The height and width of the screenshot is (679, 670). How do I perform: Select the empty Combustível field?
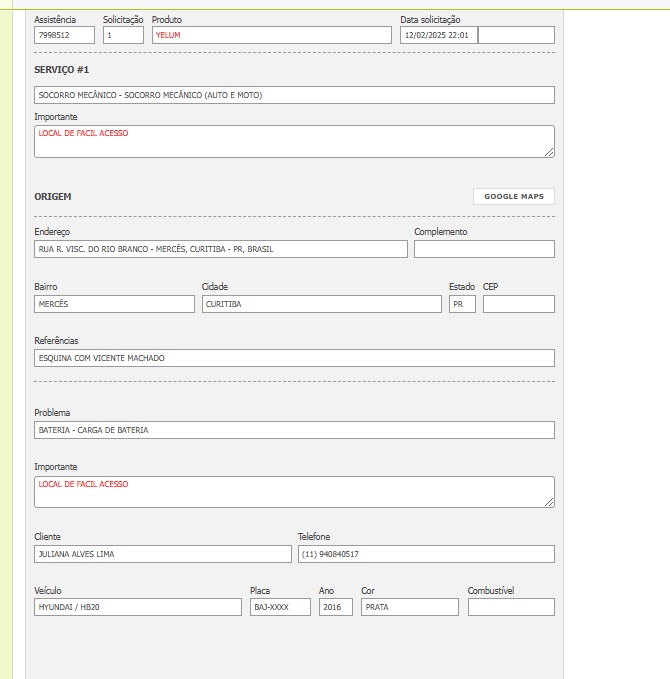pos(510,607)
